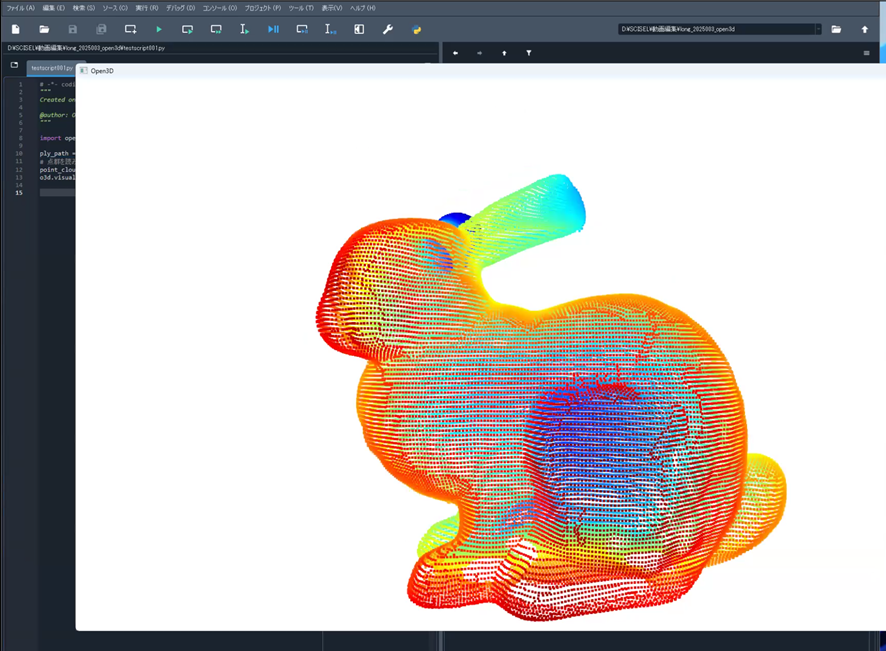Run the current cell

coord(188,29)
